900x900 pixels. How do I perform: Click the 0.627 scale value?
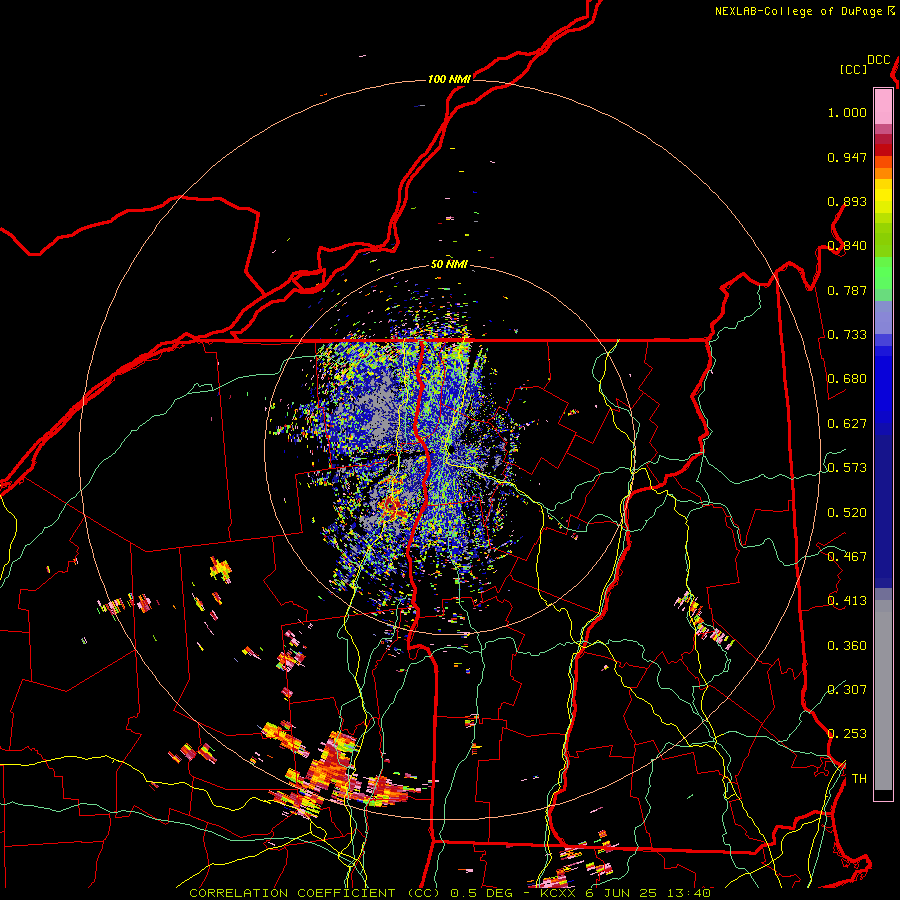pos(847,424)
